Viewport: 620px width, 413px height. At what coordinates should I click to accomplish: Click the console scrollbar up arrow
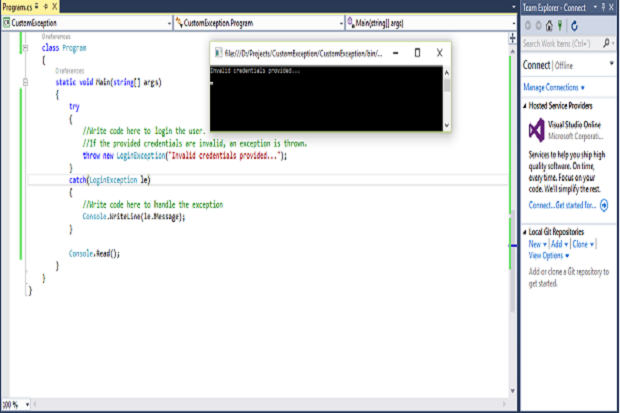click(447, 72)
